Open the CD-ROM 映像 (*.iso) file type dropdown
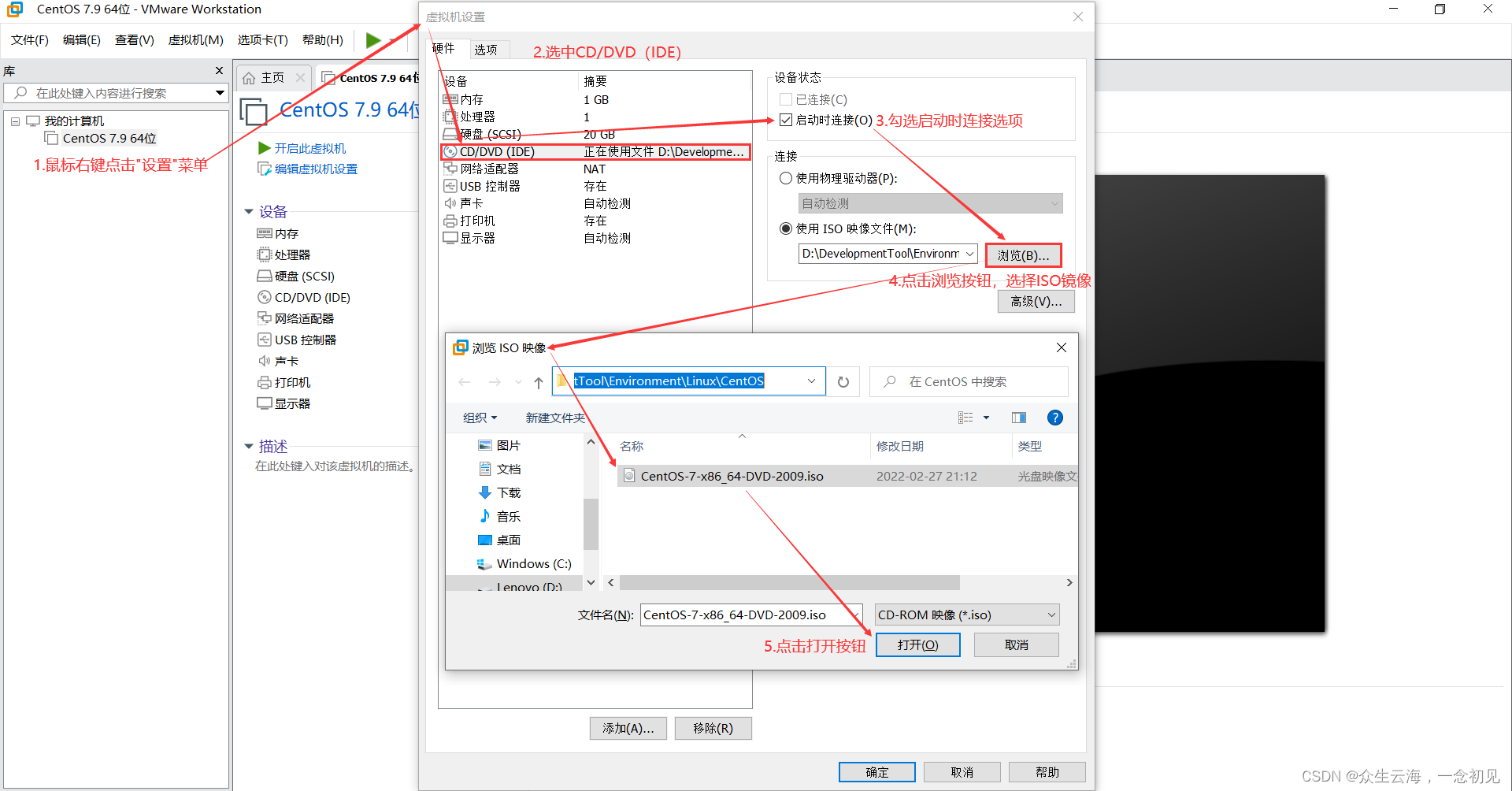Viewport: 1512px width, 791px height. (967, 615)
